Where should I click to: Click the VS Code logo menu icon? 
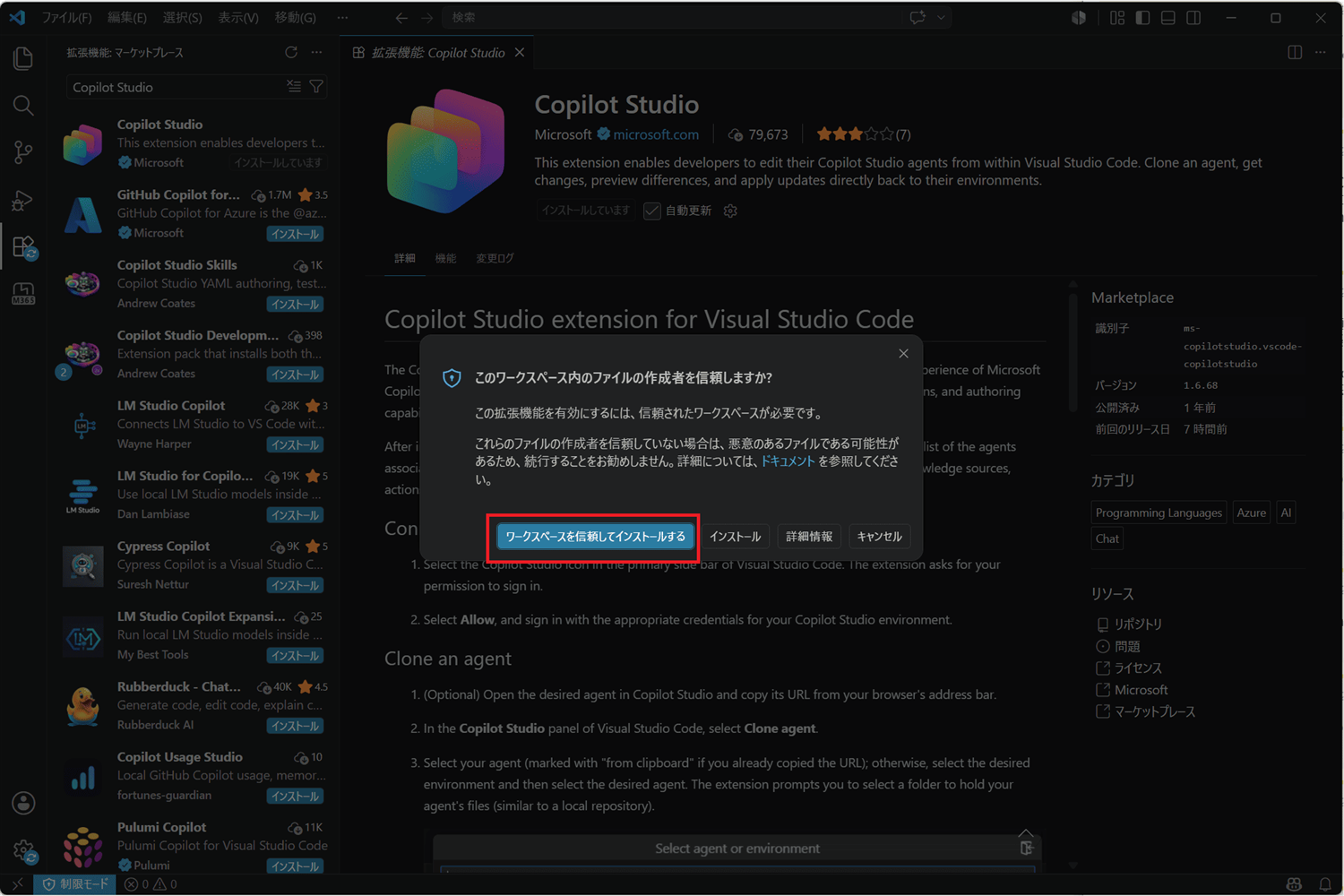[17, 18]
